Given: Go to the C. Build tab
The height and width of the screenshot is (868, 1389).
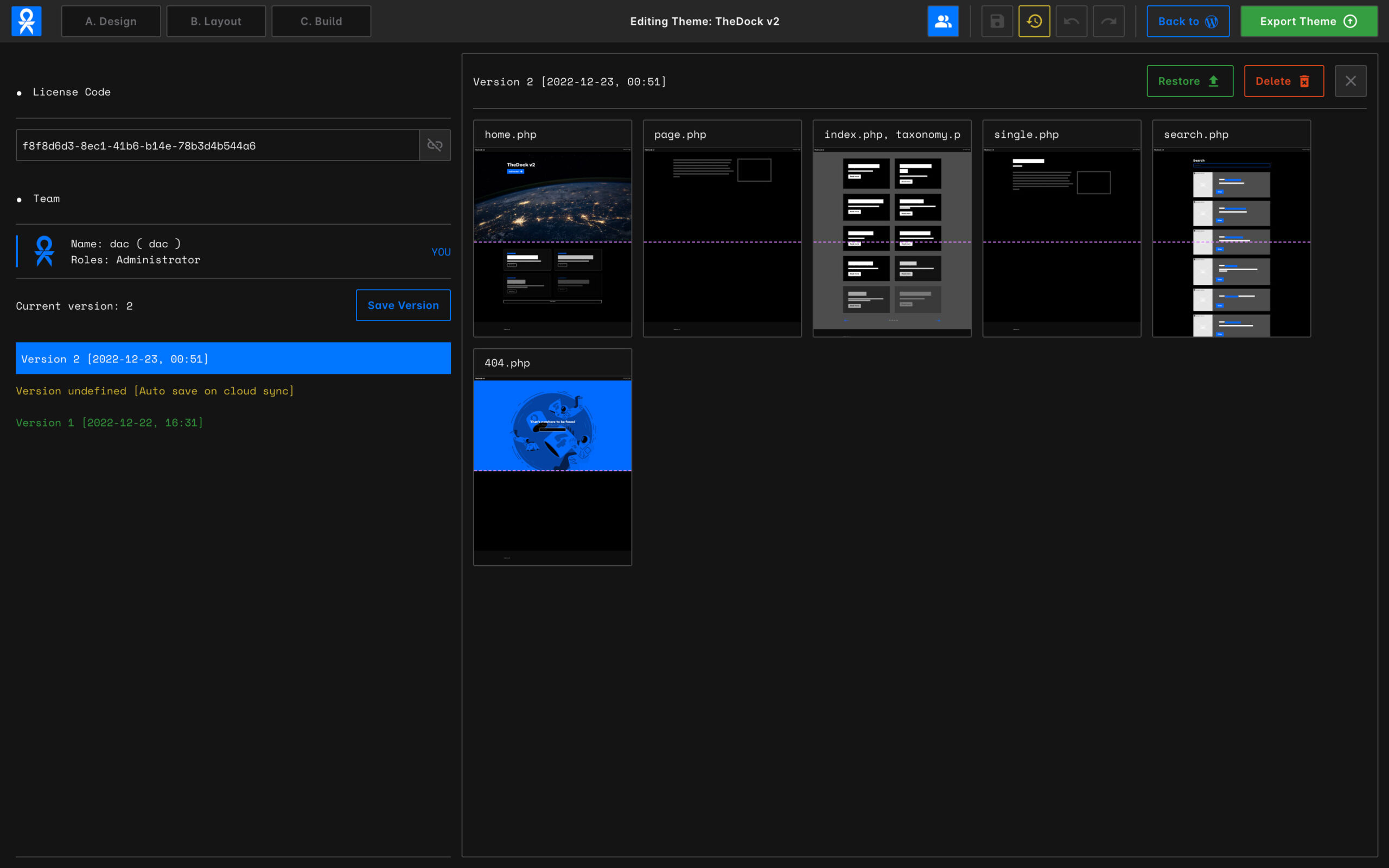Looking at the screenshot, I should (321, 21).
